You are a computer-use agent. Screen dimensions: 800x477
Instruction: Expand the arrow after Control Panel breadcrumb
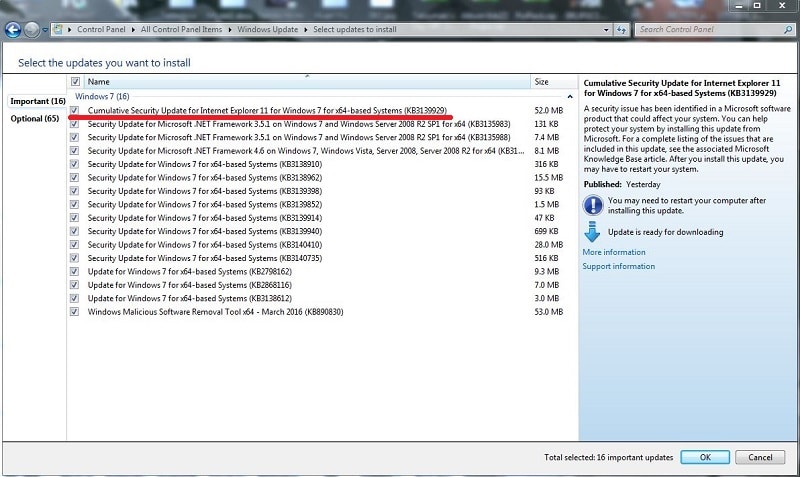133,30
